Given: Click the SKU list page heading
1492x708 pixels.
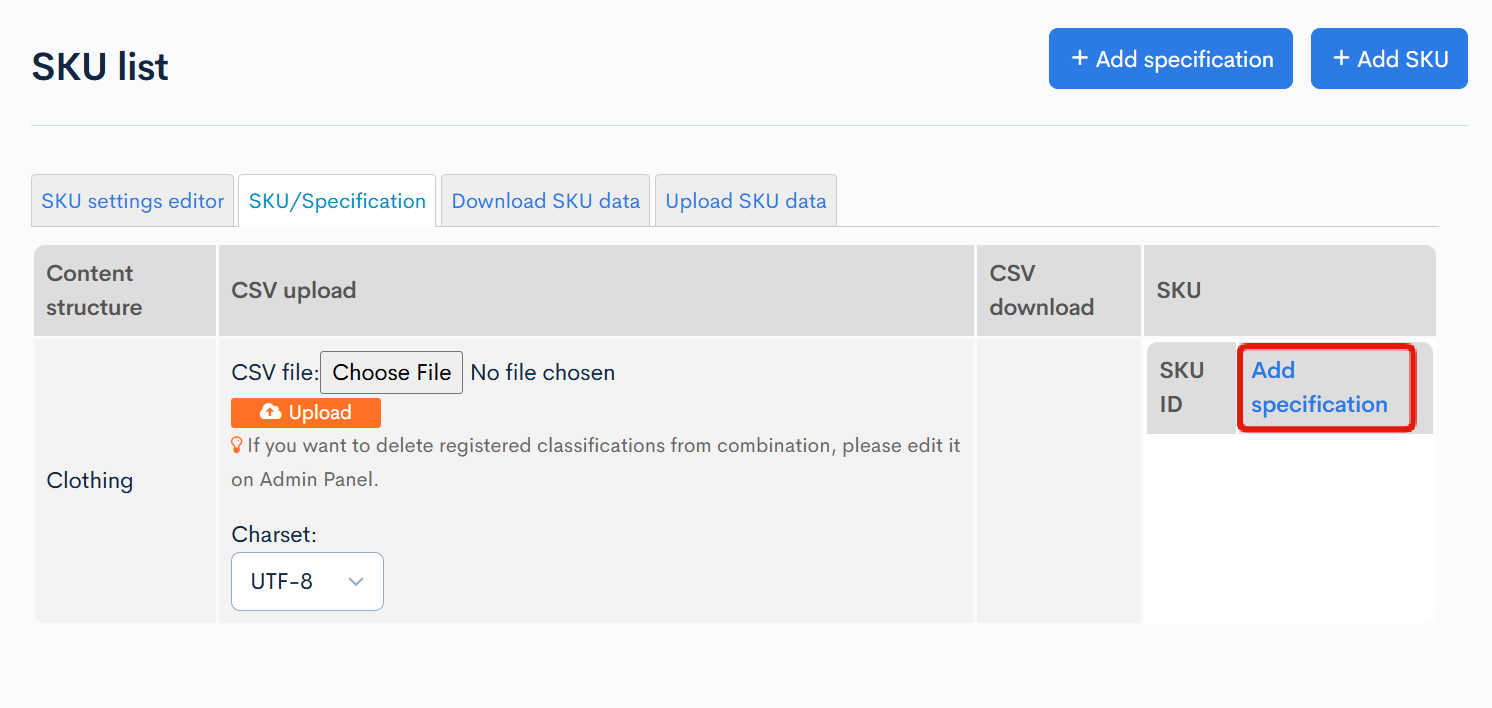Looking at the screenshot, I should click(100, 67).
